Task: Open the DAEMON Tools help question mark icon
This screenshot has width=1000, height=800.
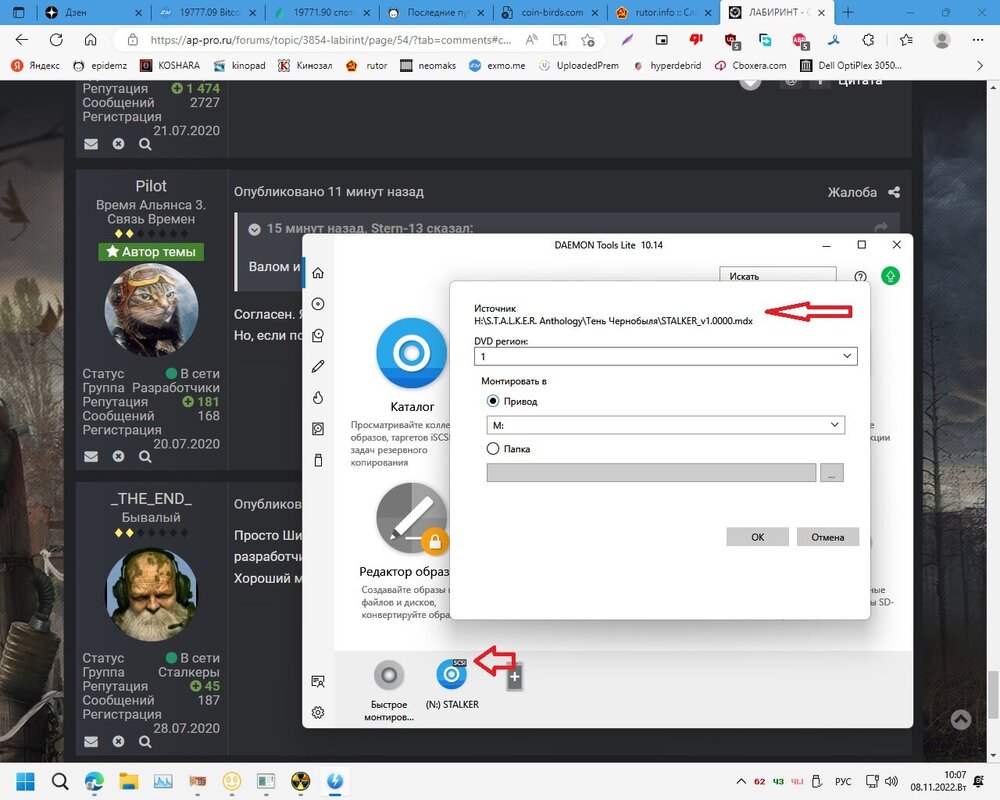Action: [860, 276]
